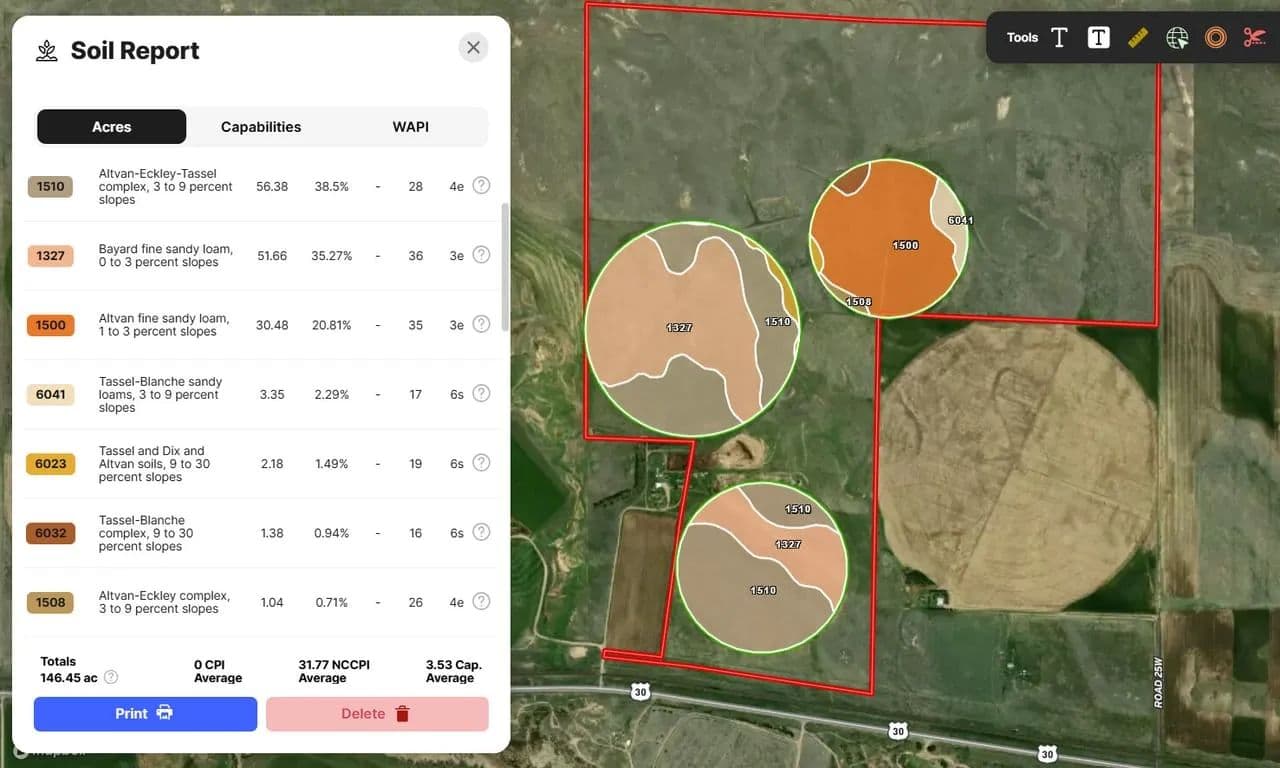
Task: Select the red scissors cut tool
Action: [1254, 38]
